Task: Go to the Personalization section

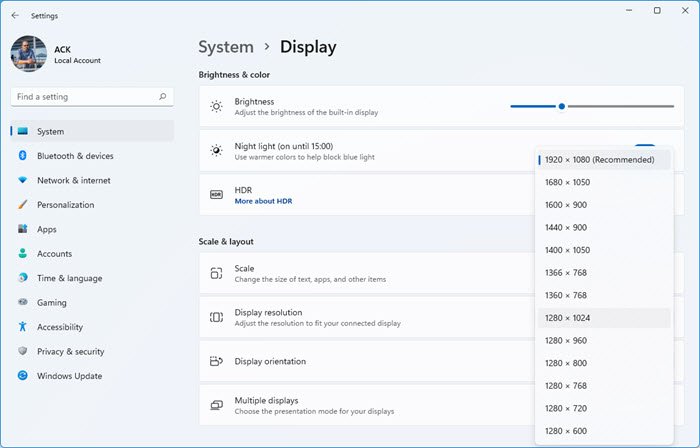Action: tap(65, 205)
